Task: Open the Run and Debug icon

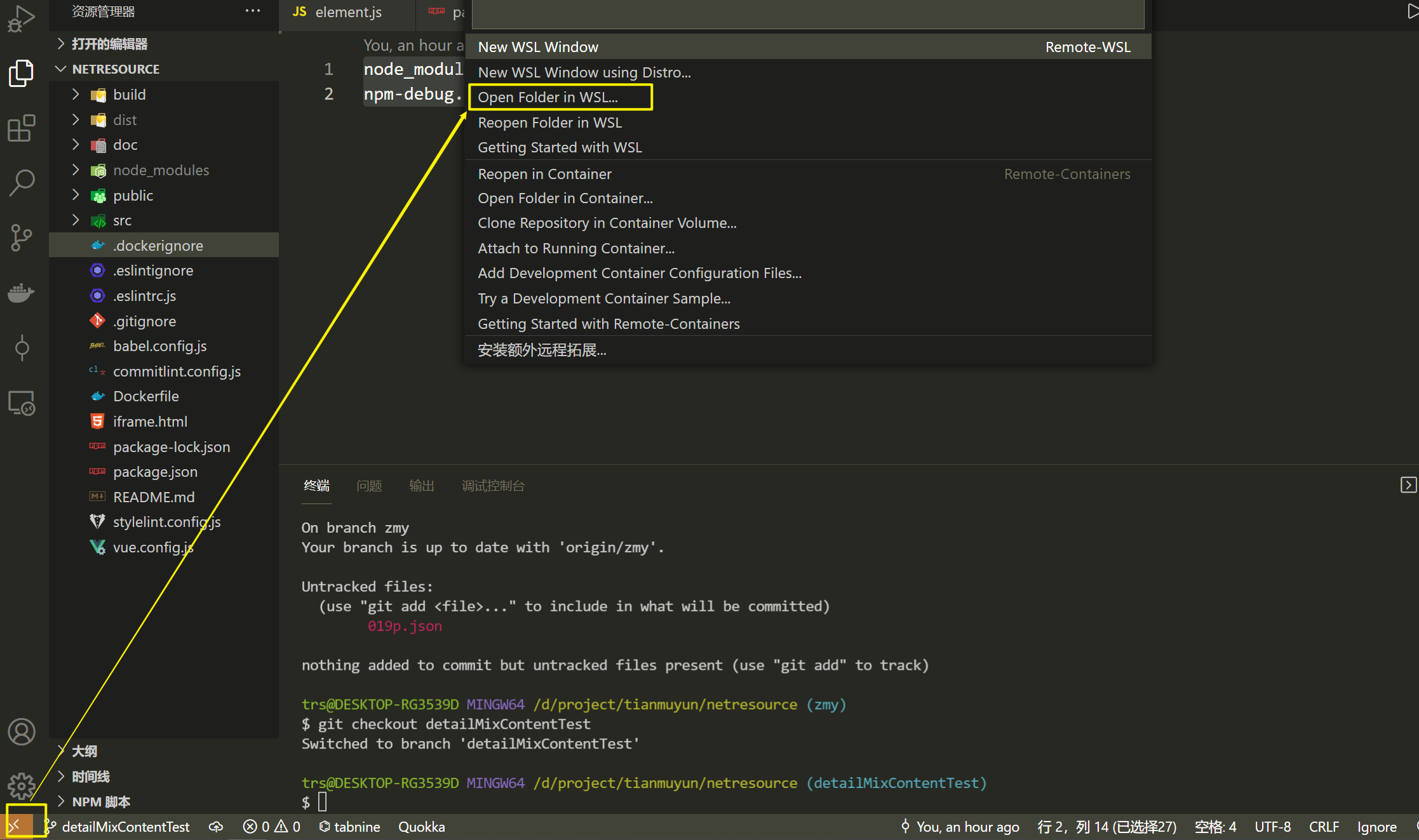Action: pos(22,18)
